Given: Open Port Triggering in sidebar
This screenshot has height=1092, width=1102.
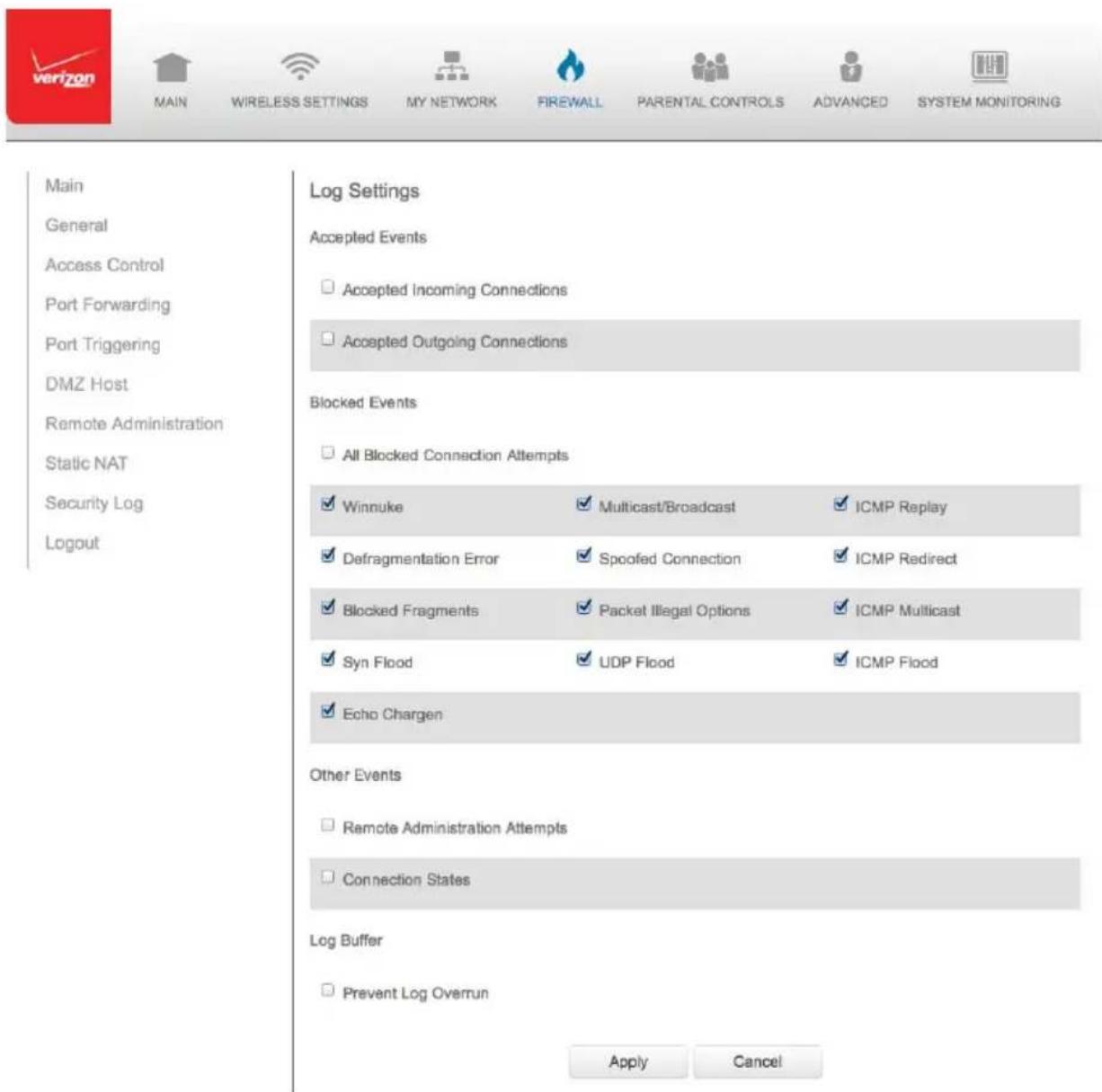Looking at the screenshot, I should pyautogui.click(x=102, y=344).
